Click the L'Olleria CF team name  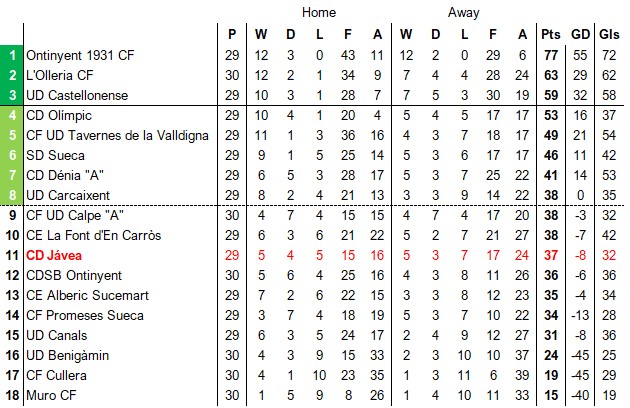(x=60, y=75)
